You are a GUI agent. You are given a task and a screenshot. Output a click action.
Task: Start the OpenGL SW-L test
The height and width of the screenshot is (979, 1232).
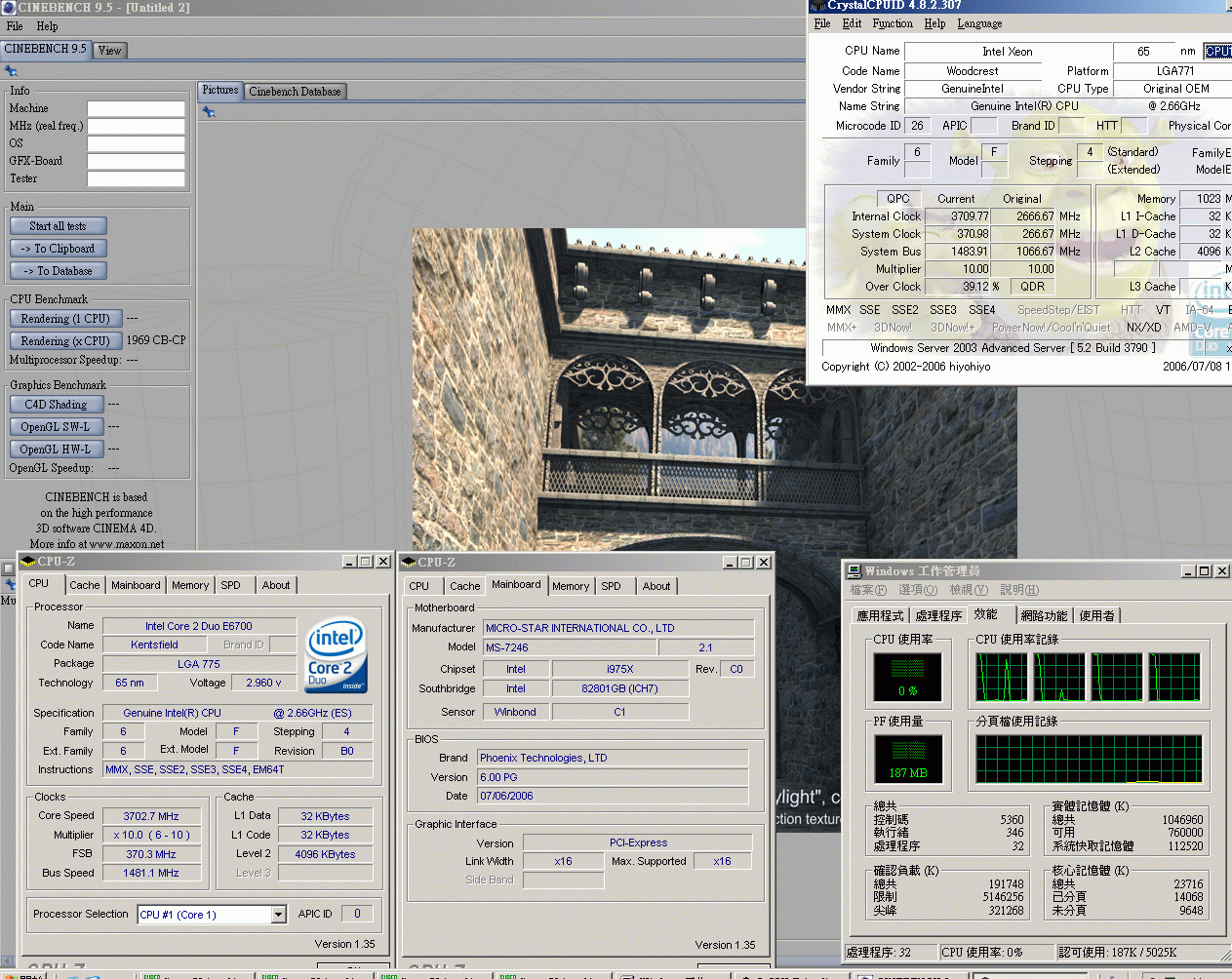pyautogui.click(x=56, y=427)
